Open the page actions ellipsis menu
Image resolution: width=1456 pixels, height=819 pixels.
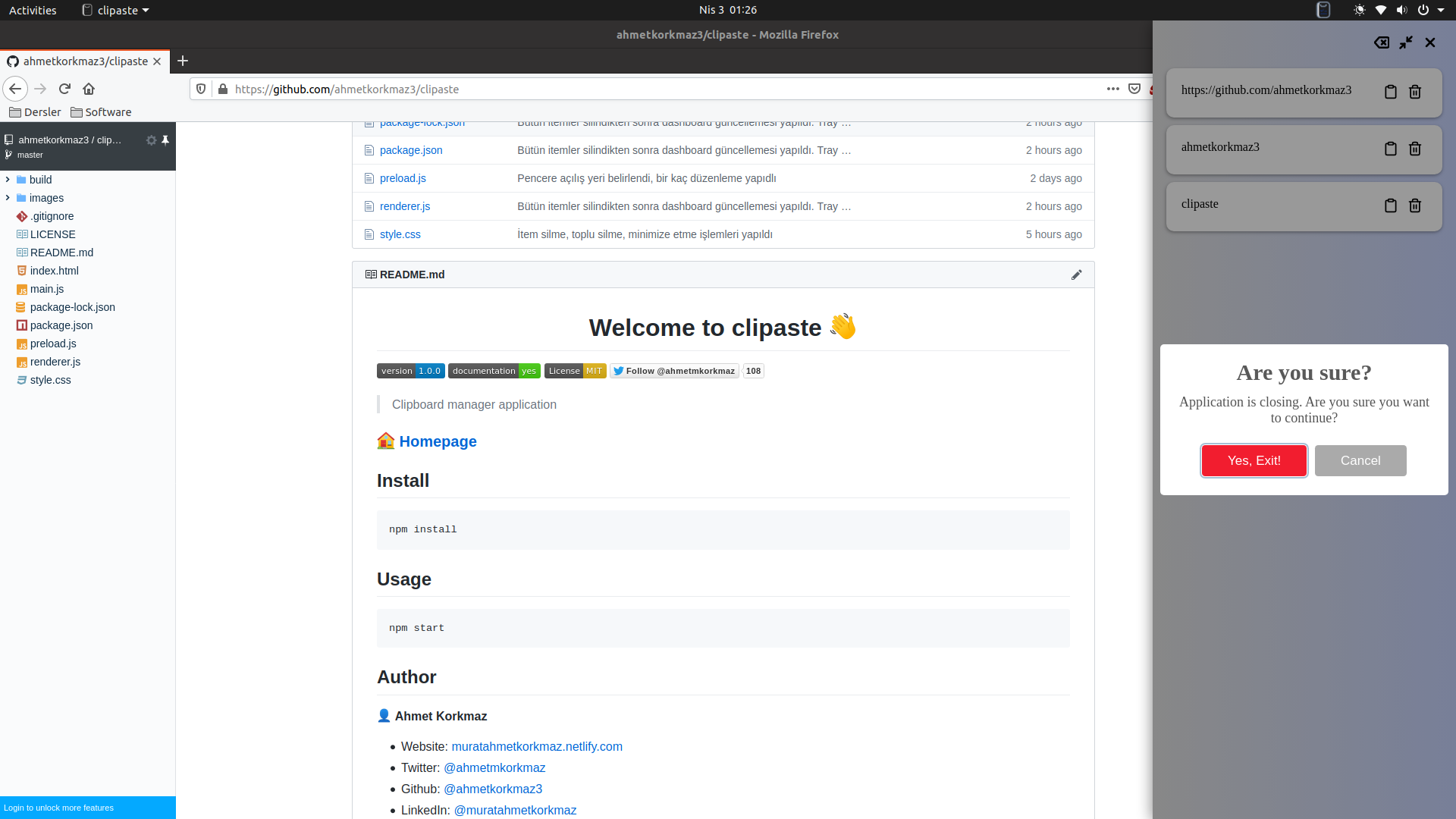(x=1112, y=89)
